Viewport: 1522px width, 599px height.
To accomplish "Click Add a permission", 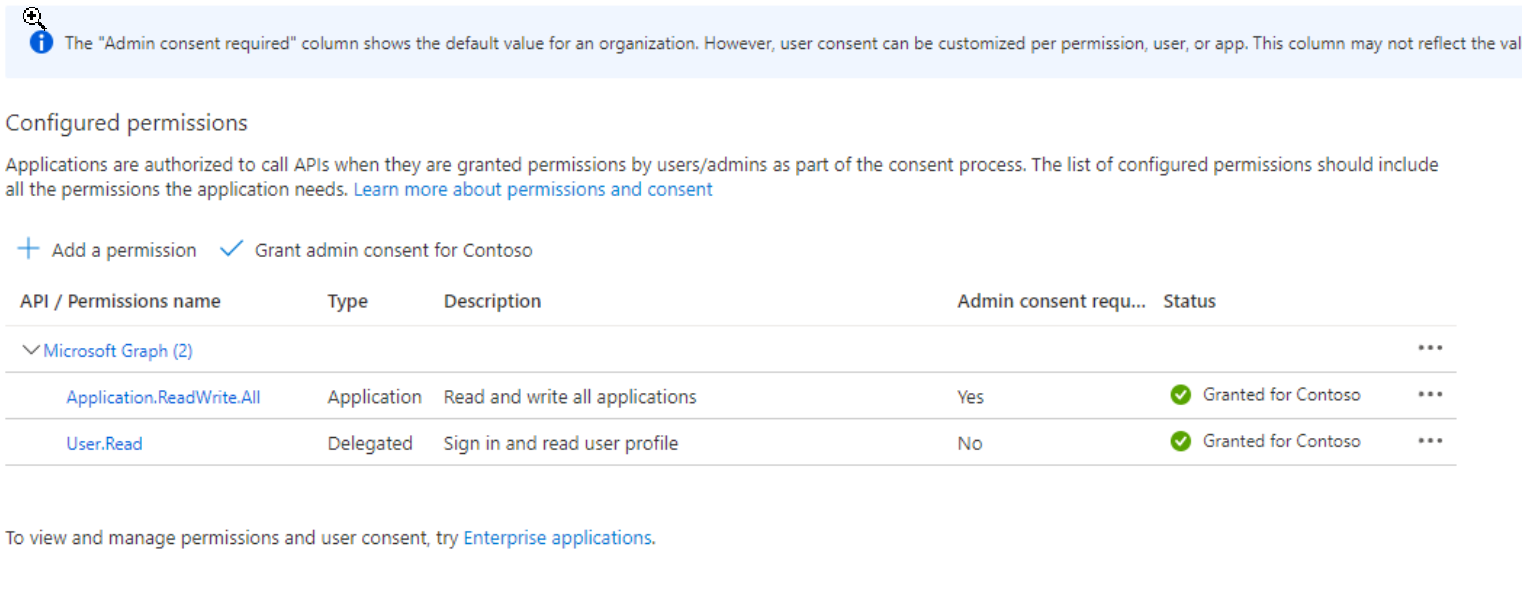I will point(107,249).
